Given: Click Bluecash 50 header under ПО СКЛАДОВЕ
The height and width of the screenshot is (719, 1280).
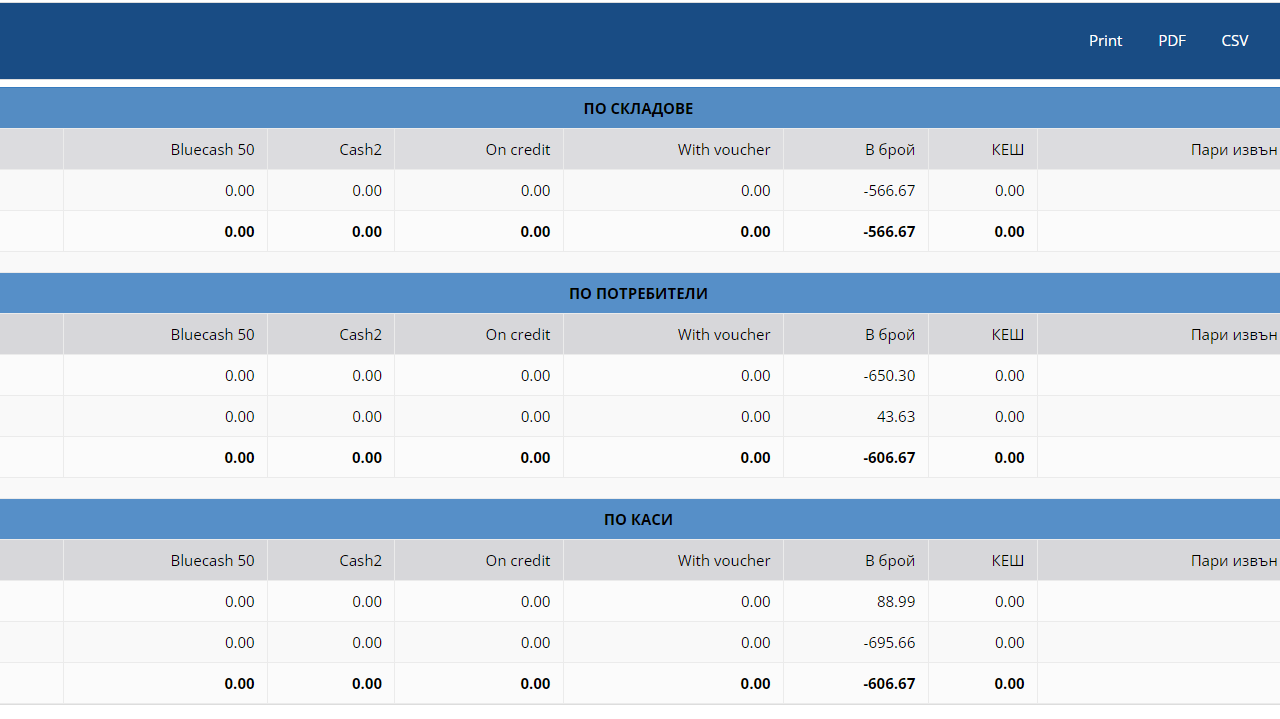Looking at the screenshot, I should click(212, 150).
